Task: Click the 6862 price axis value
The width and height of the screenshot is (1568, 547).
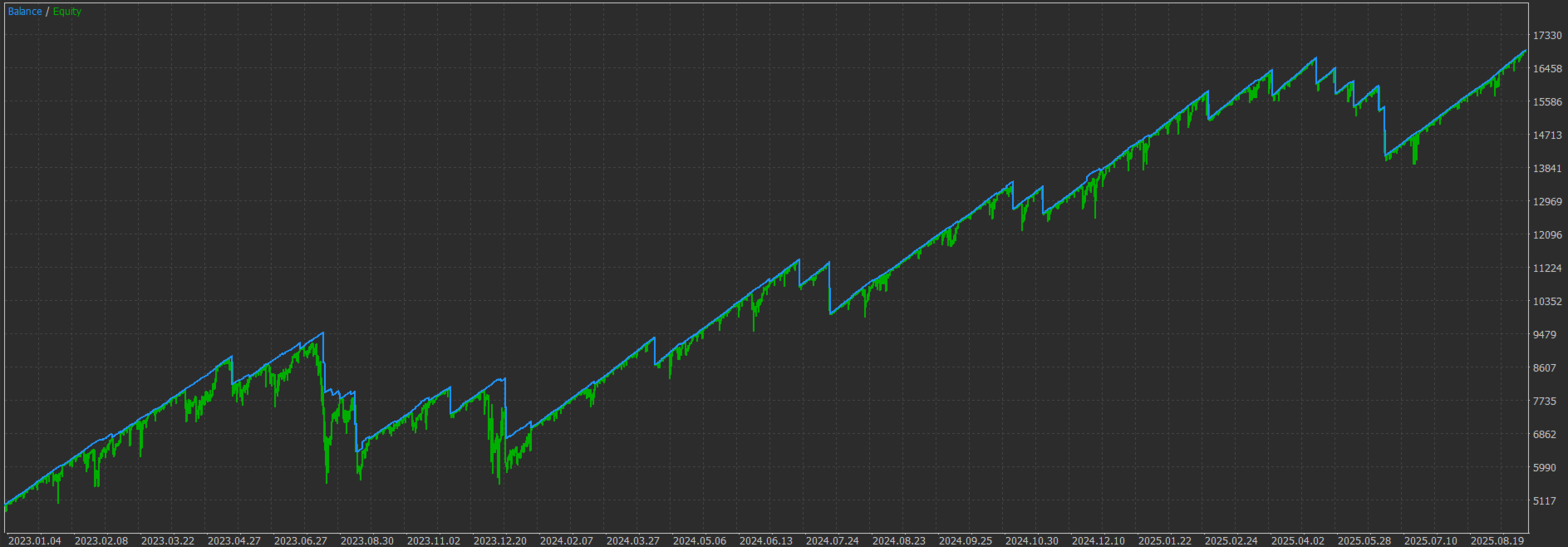Action: point(1545,435)
